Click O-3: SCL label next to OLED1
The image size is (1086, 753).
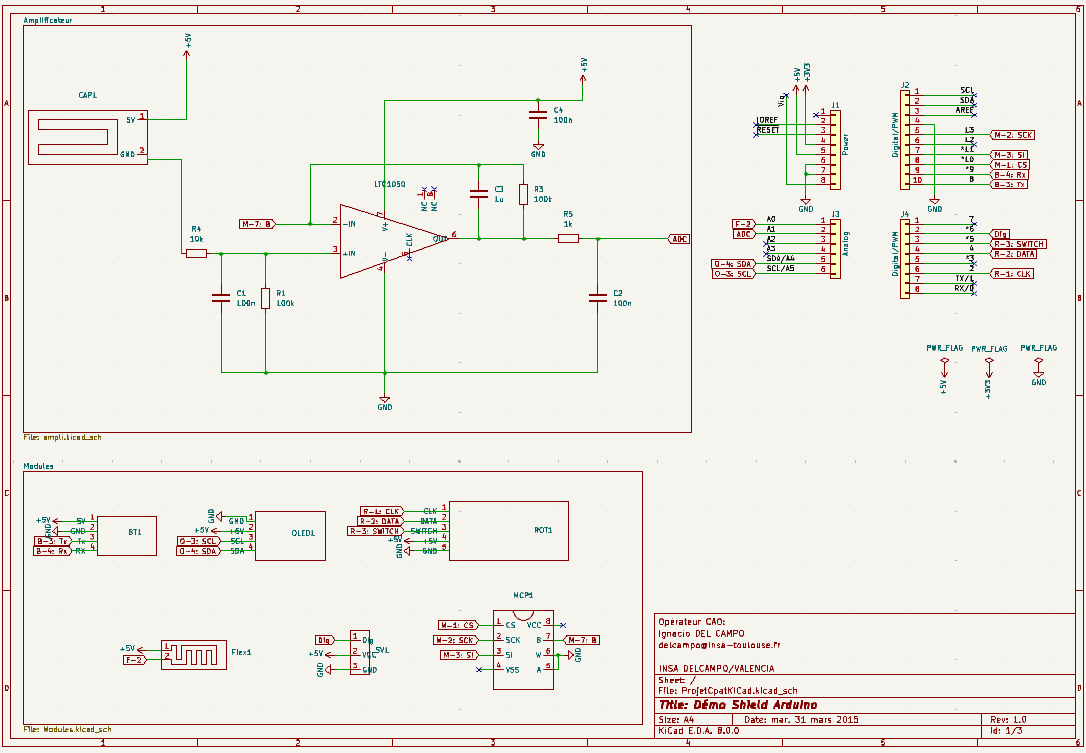pyautogui.click(x=198, y=541)
